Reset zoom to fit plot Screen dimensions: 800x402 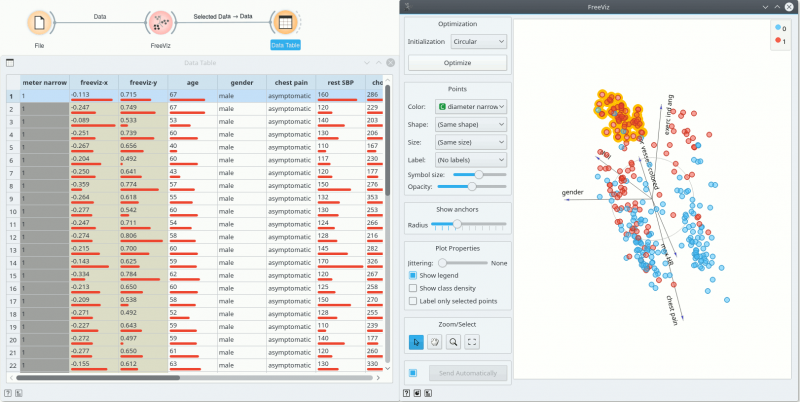[473, 341]
